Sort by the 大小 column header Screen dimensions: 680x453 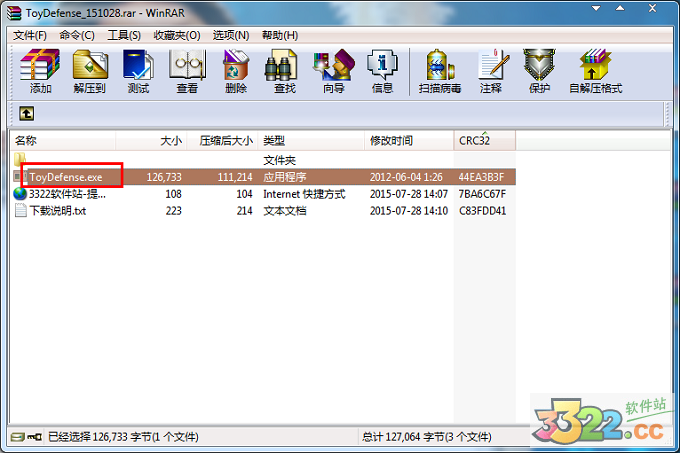tap(151, 140)
